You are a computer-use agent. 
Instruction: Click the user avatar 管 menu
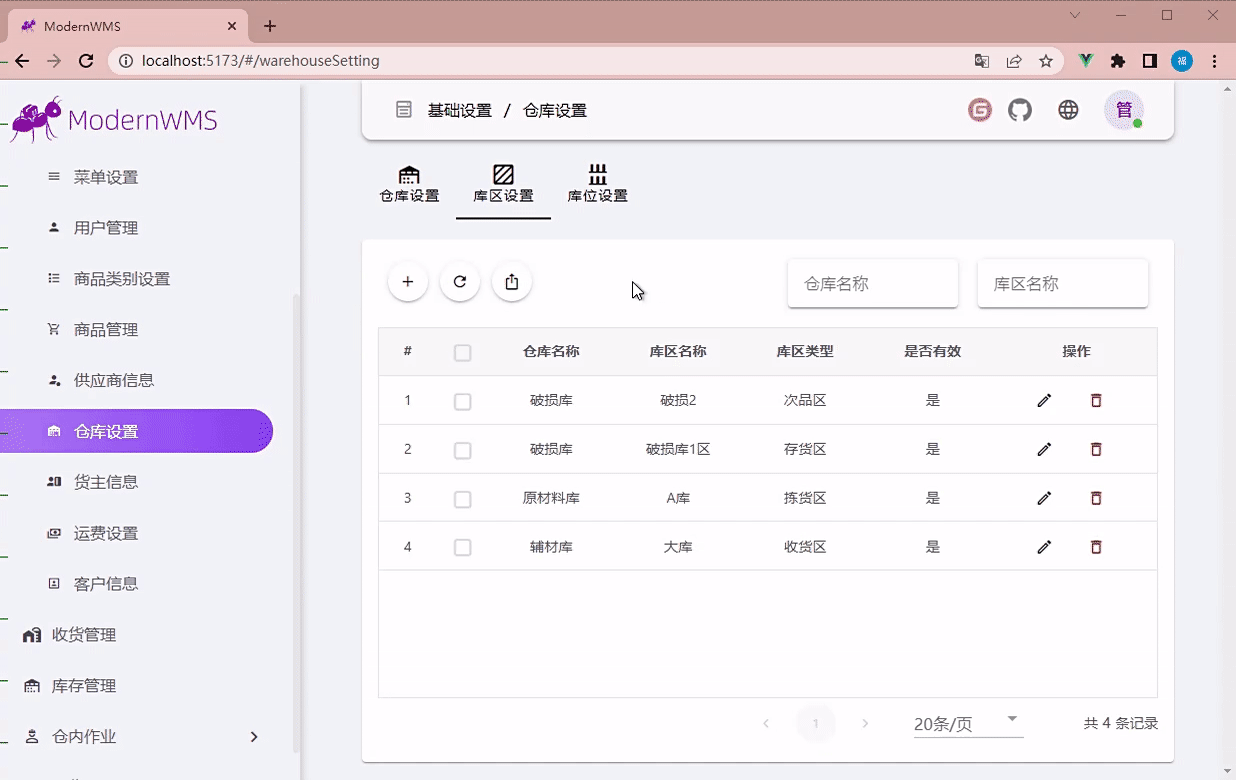pos(1124,110)
